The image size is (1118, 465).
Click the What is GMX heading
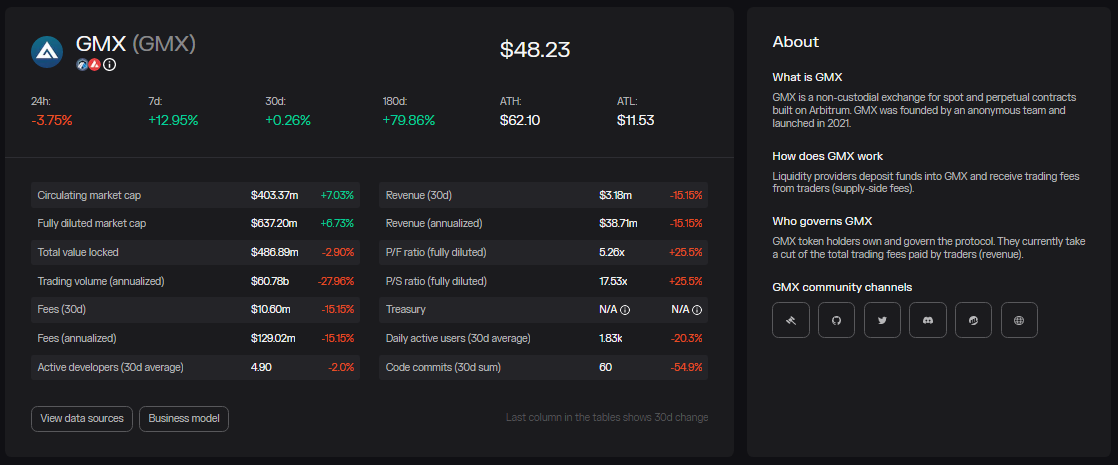[808, 77]
